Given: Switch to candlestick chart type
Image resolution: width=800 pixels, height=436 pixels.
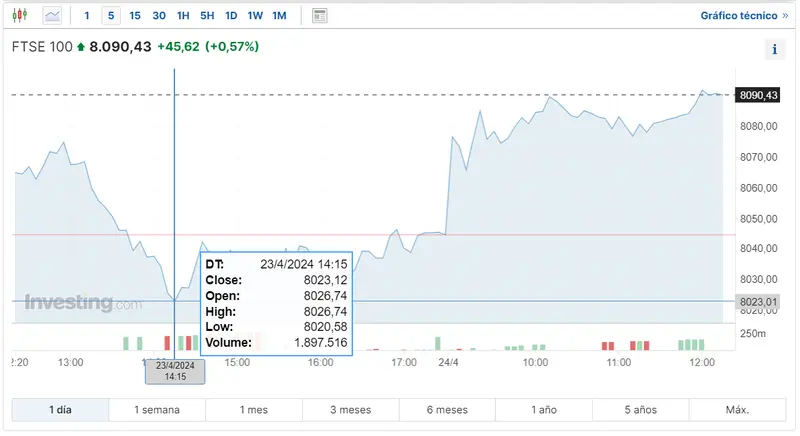Looking at the screenshot, I should (x=22, y=16).
